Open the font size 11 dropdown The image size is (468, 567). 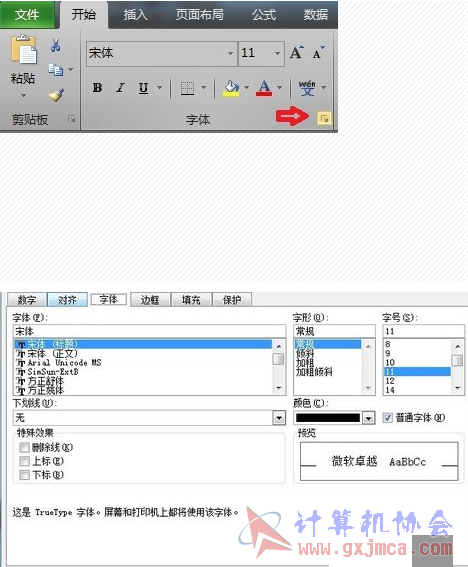[277, 53]
